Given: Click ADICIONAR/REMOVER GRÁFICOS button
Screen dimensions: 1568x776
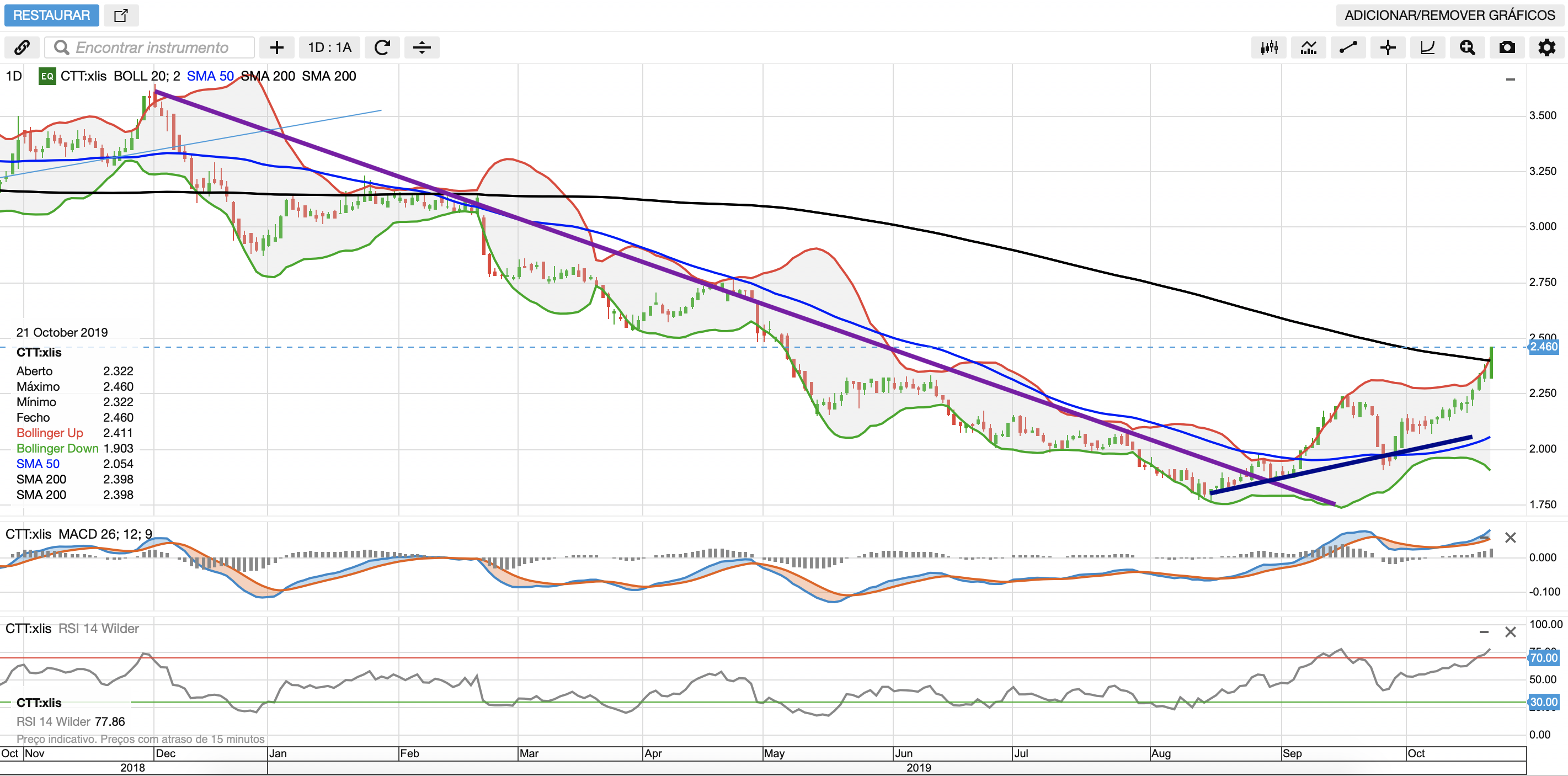Looking at the screenshot, I should [1449, 15].
